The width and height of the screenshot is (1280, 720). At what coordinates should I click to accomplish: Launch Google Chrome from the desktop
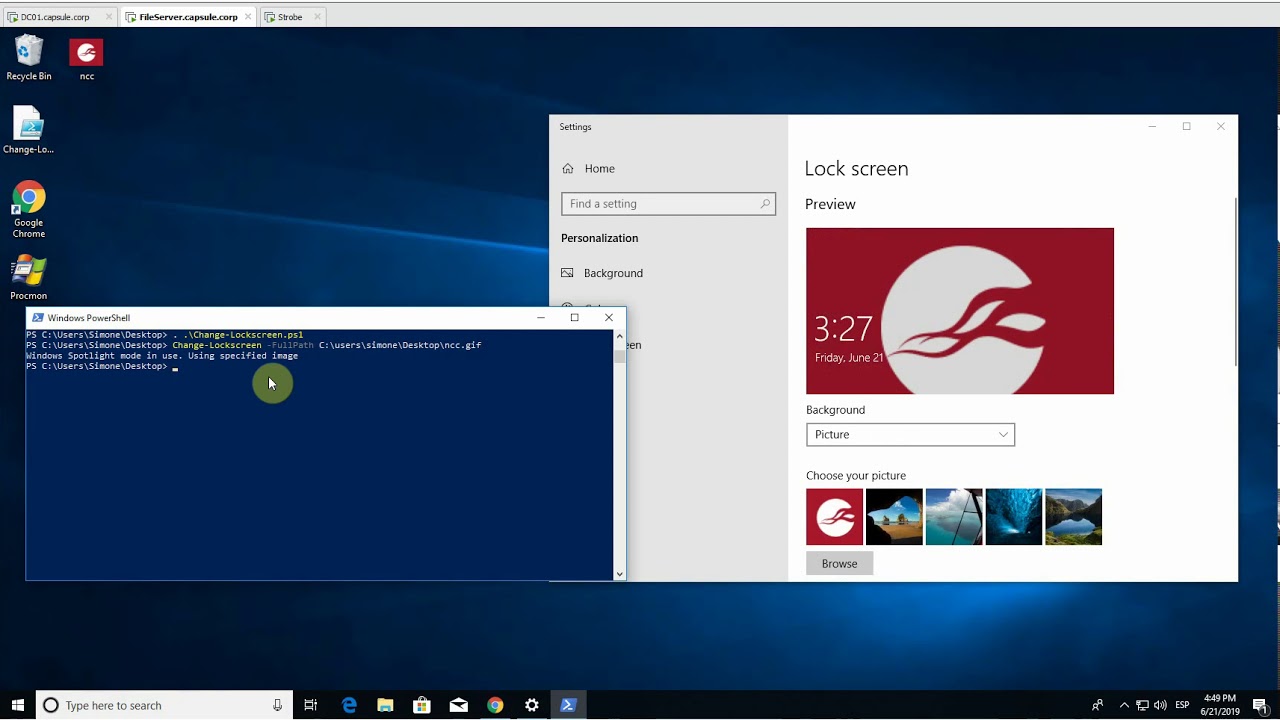click(29, 210)
